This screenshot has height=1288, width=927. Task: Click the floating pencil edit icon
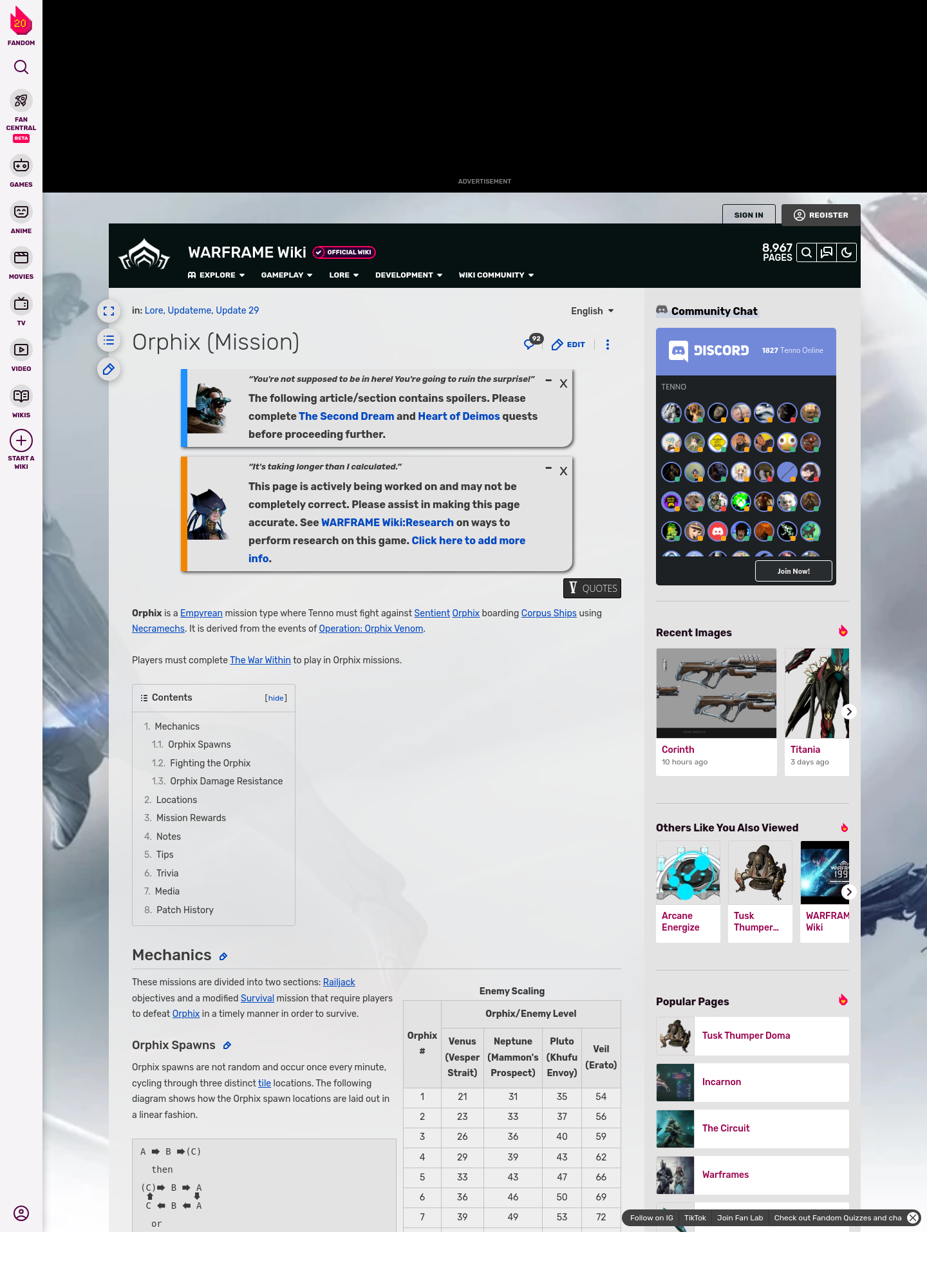[x=109, y=369]
